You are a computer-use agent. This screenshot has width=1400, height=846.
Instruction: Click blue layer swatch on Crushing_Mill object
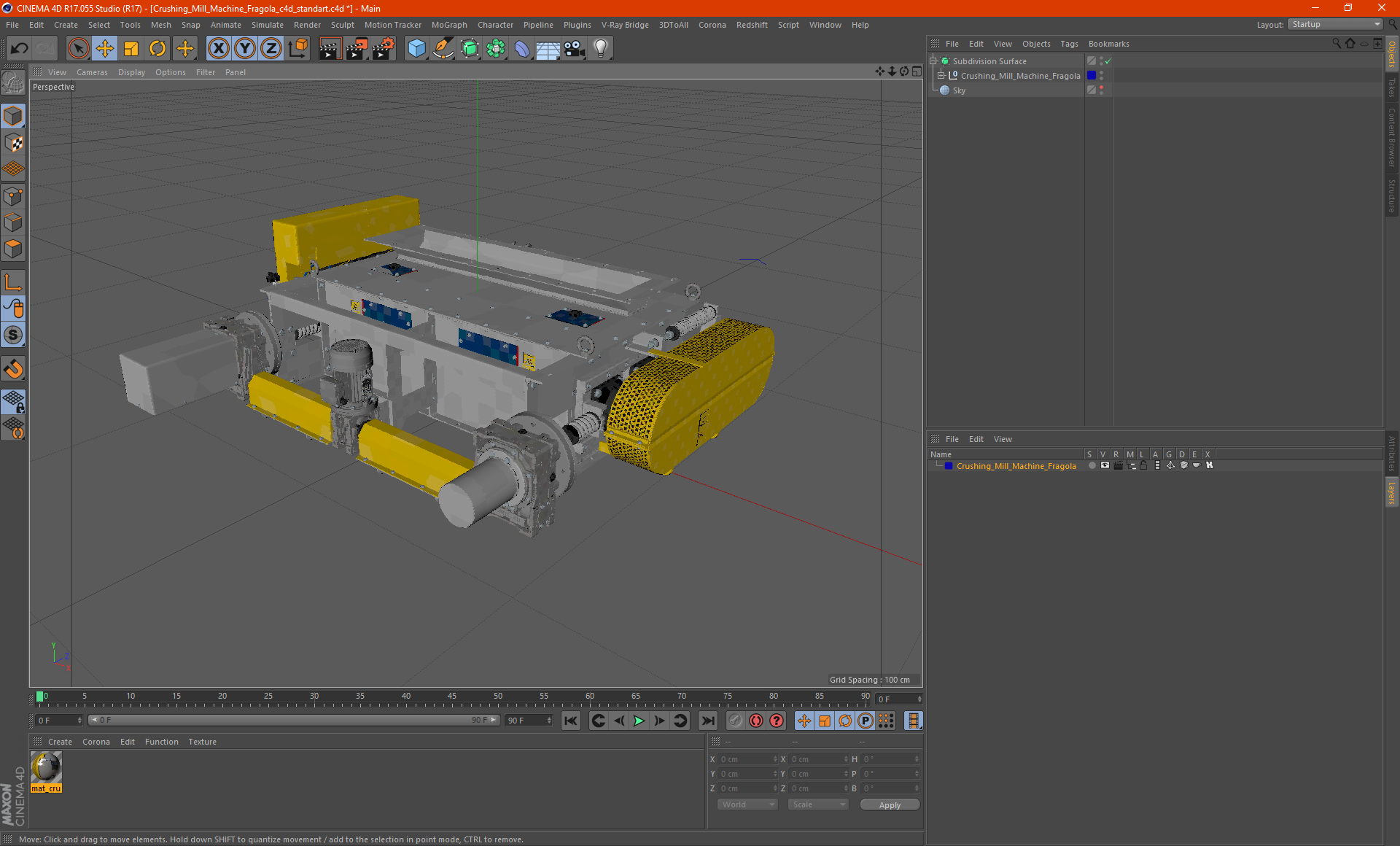(x=1092, y=76)
